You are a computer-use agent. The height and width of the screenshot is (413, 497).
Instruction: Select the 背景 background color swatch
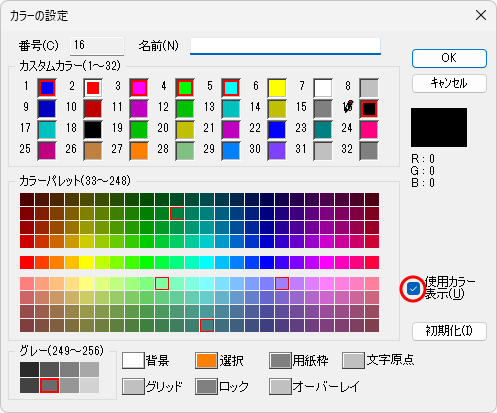(x=133, y=361)
